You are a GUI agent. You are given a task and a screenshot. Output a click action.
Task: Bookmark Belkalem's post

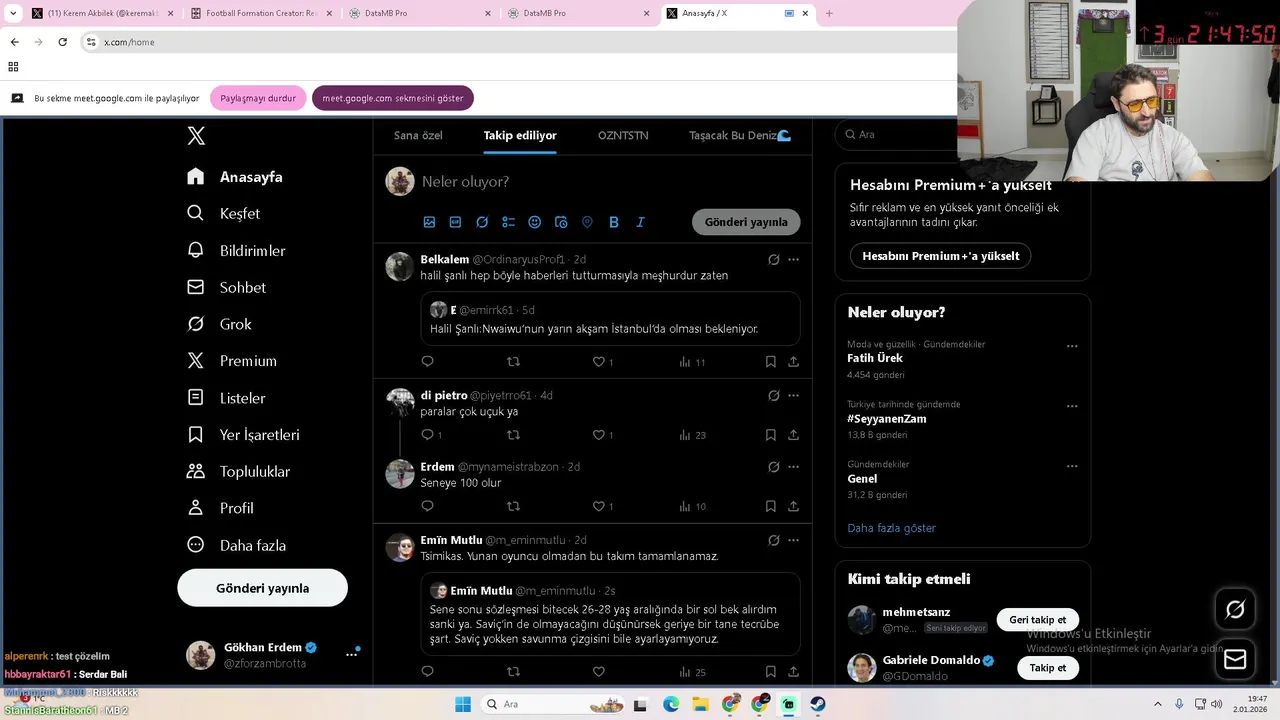(770, 362)
